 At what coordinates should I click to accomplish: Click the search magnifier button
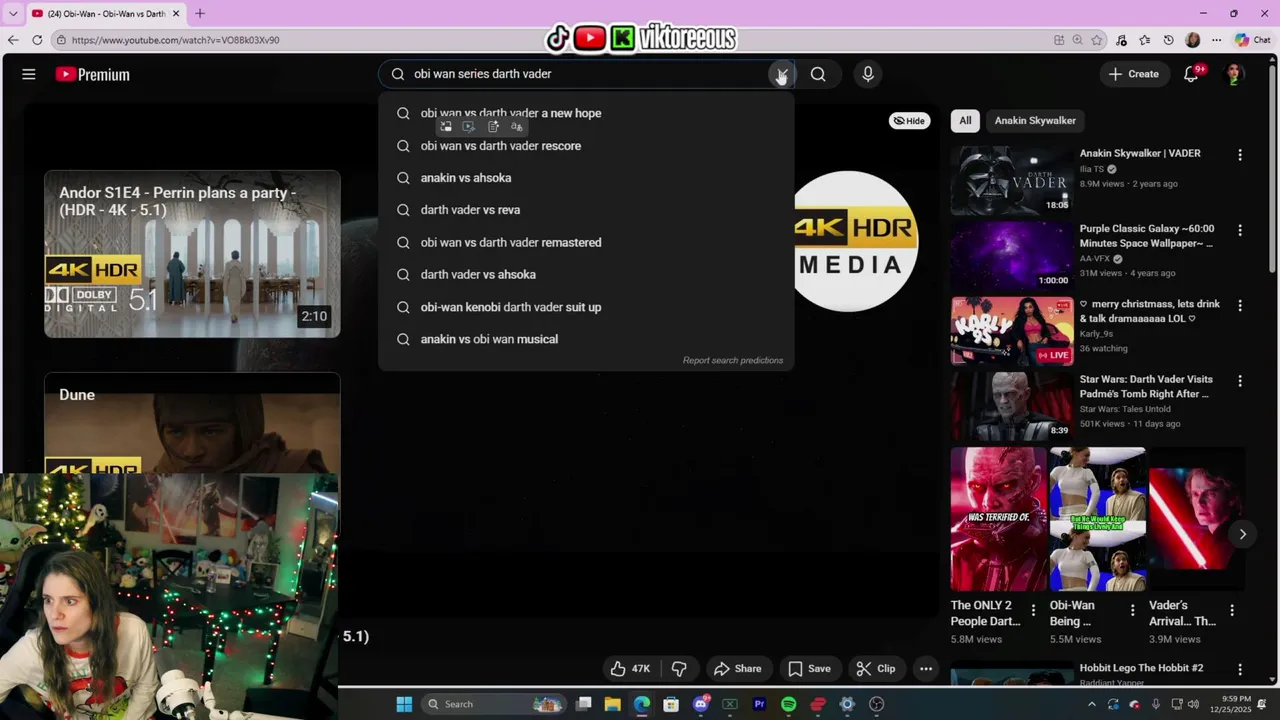coord(818,74)
